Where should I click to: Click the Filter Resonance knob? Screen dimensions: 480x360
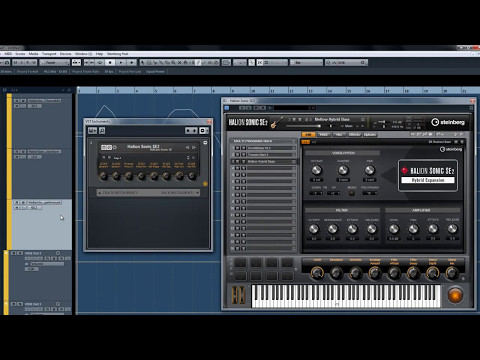333,229
